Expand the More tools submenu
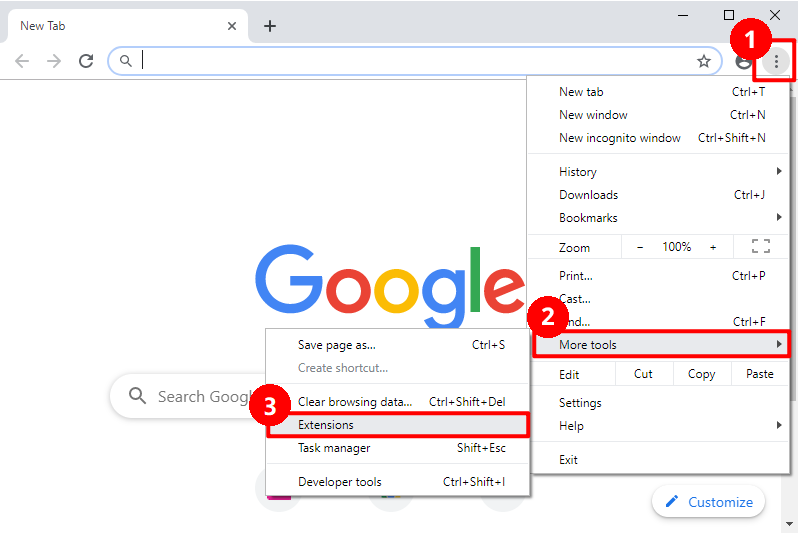798x533 pixels. click(x=660, y=345)
